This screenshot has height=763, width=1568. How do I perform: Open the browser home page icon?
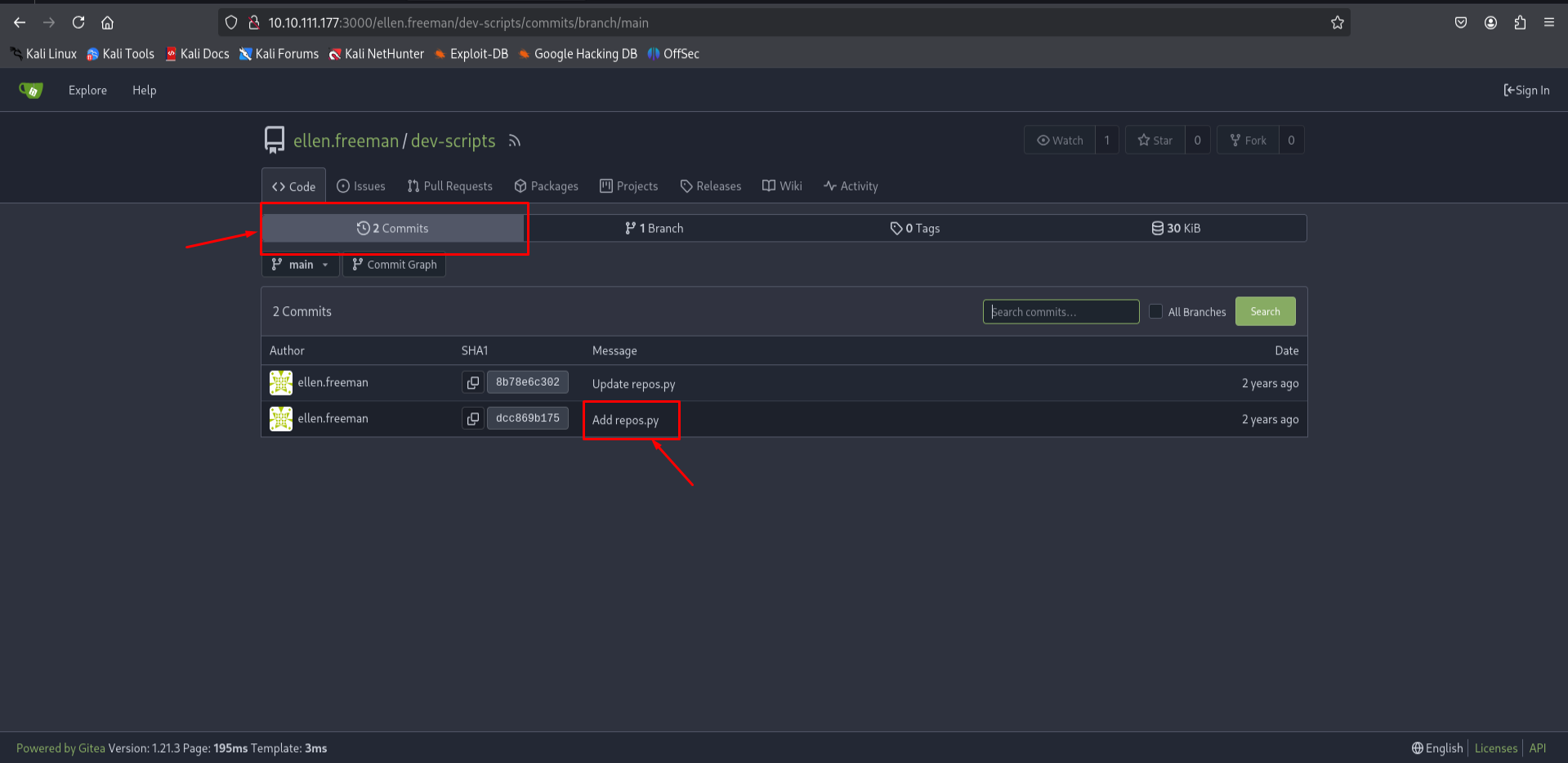tap(107, 23)
